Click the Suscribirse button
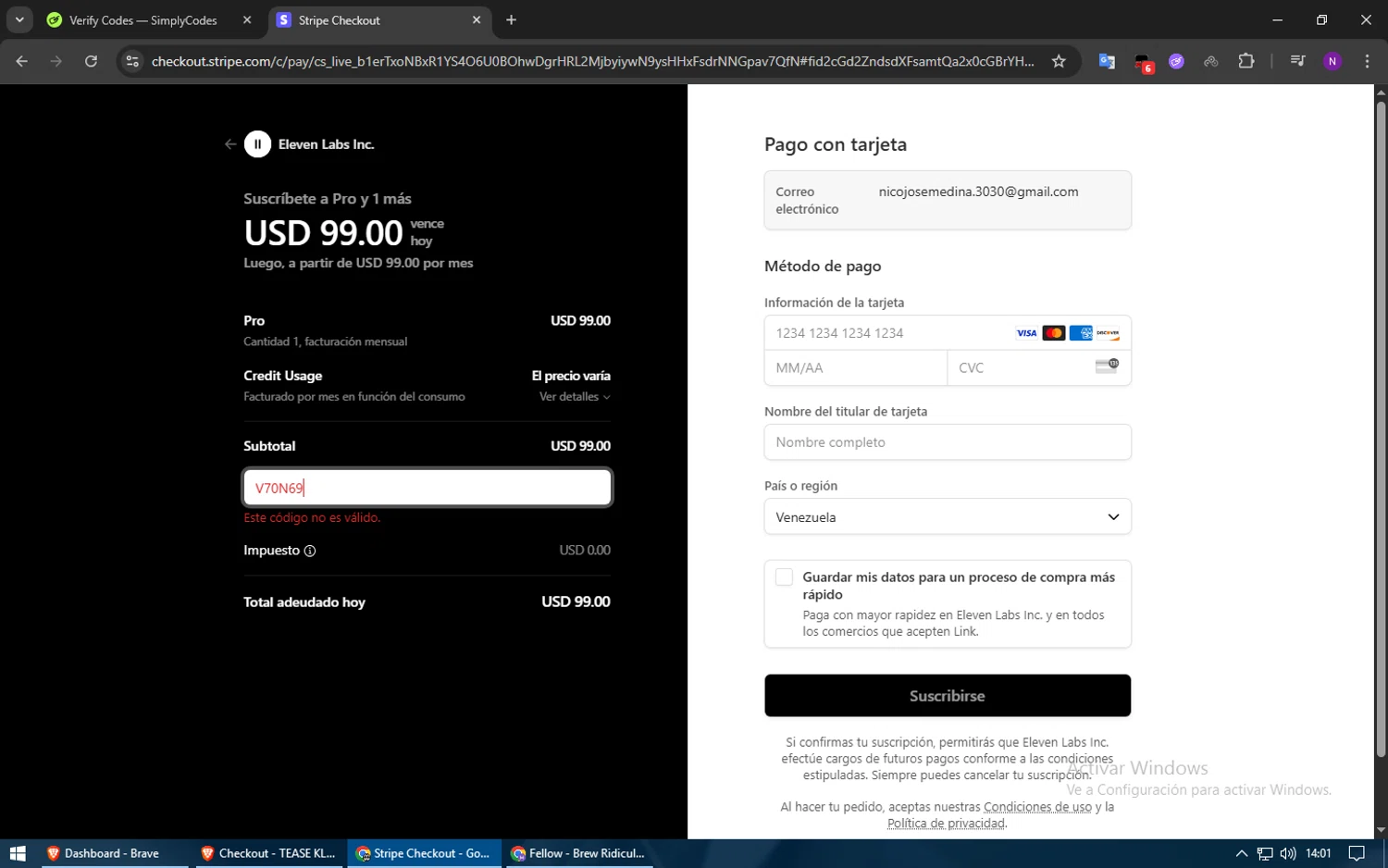Image resolution: width=1388 pixels, height=868 pixels. 948,696
